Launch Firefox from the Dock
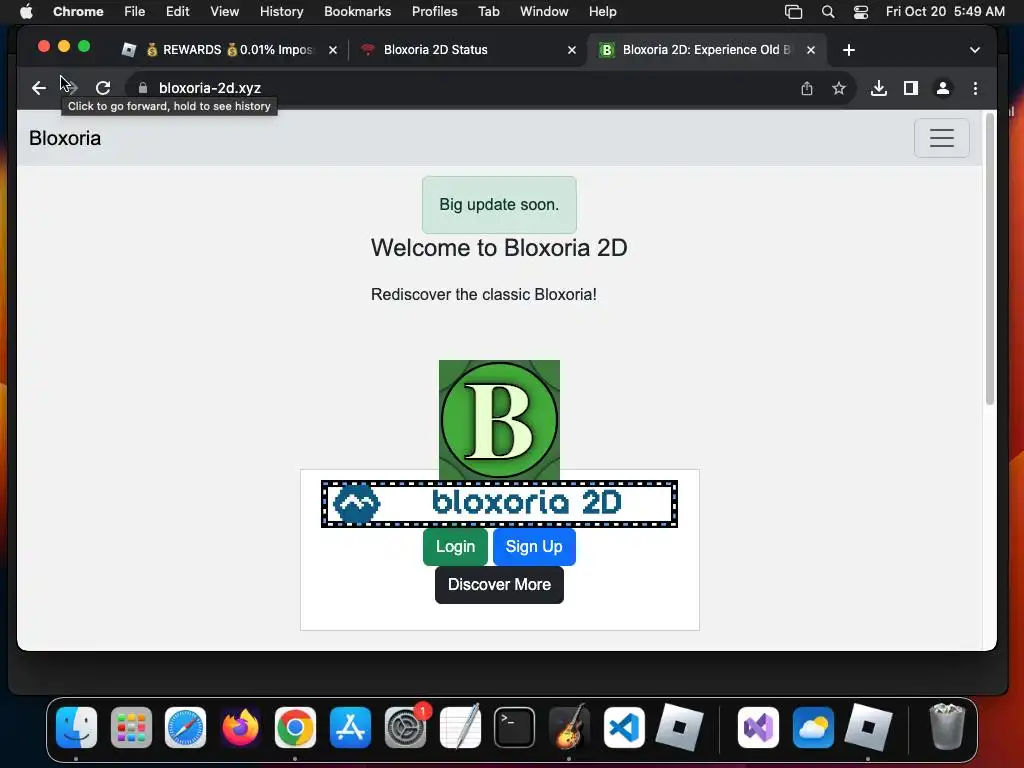 tap(240, 728)
